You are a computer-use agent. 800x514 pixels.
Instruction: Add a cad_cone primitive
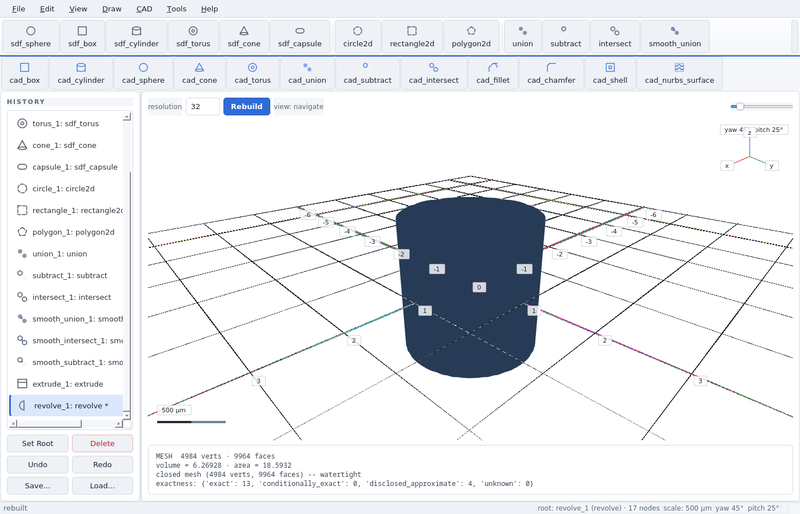click(199, 74)
